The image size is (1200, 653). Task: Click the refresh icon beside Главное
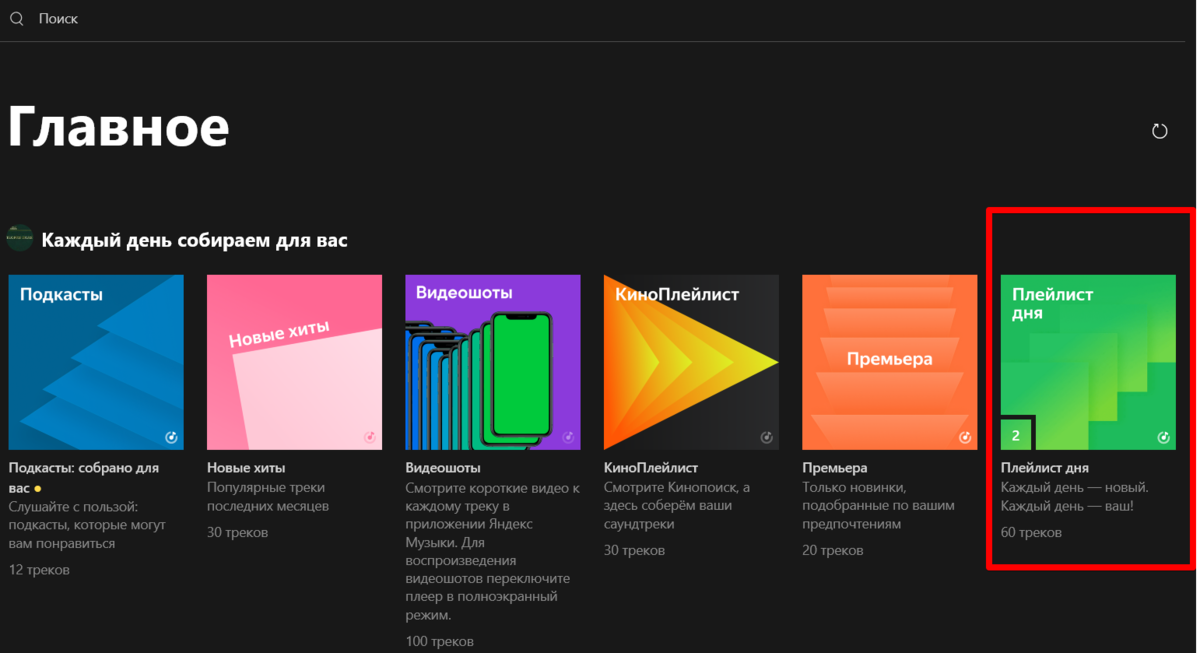tap(1160, 131)
